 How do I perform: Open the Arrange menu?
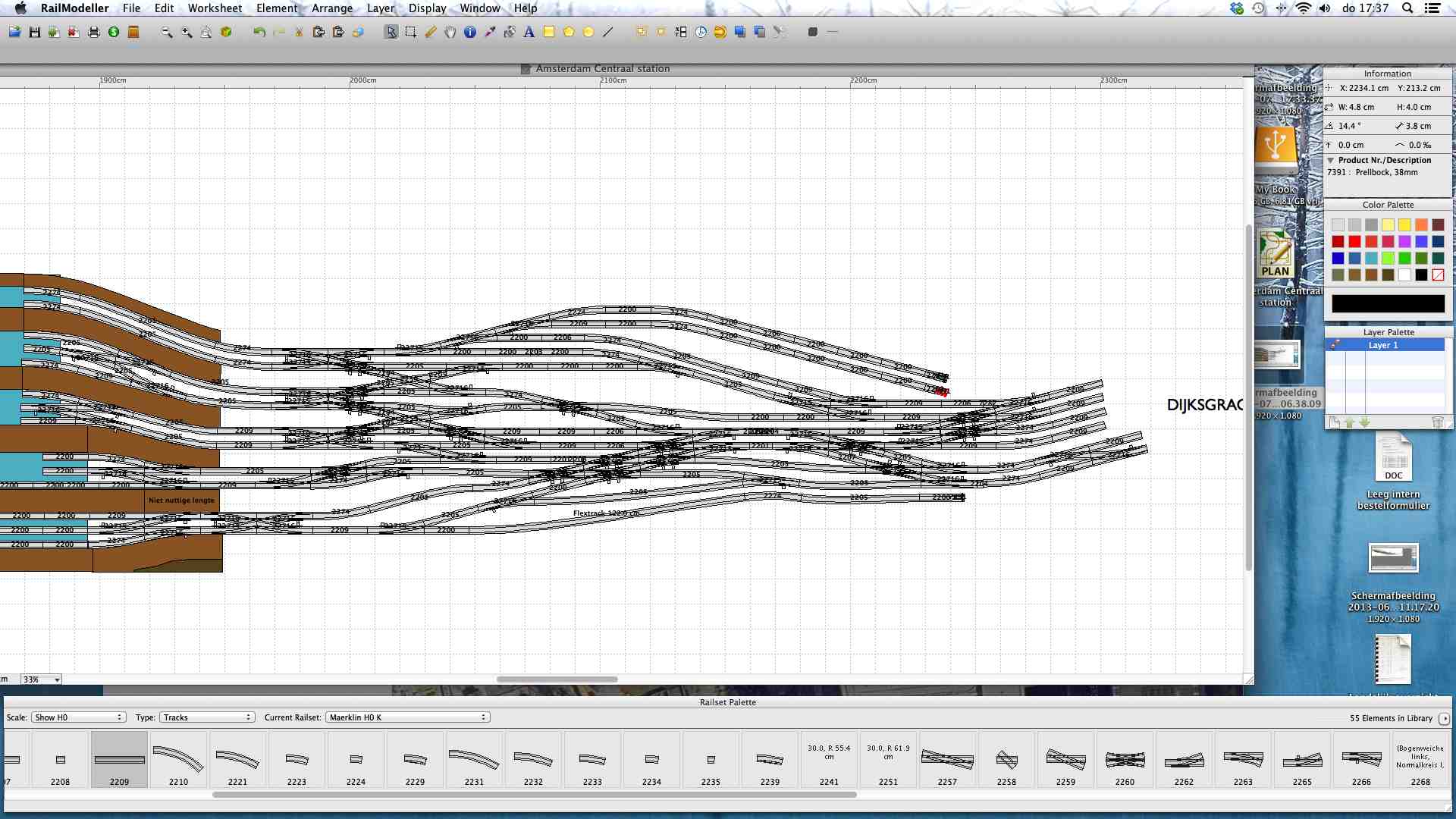[332, 8]
